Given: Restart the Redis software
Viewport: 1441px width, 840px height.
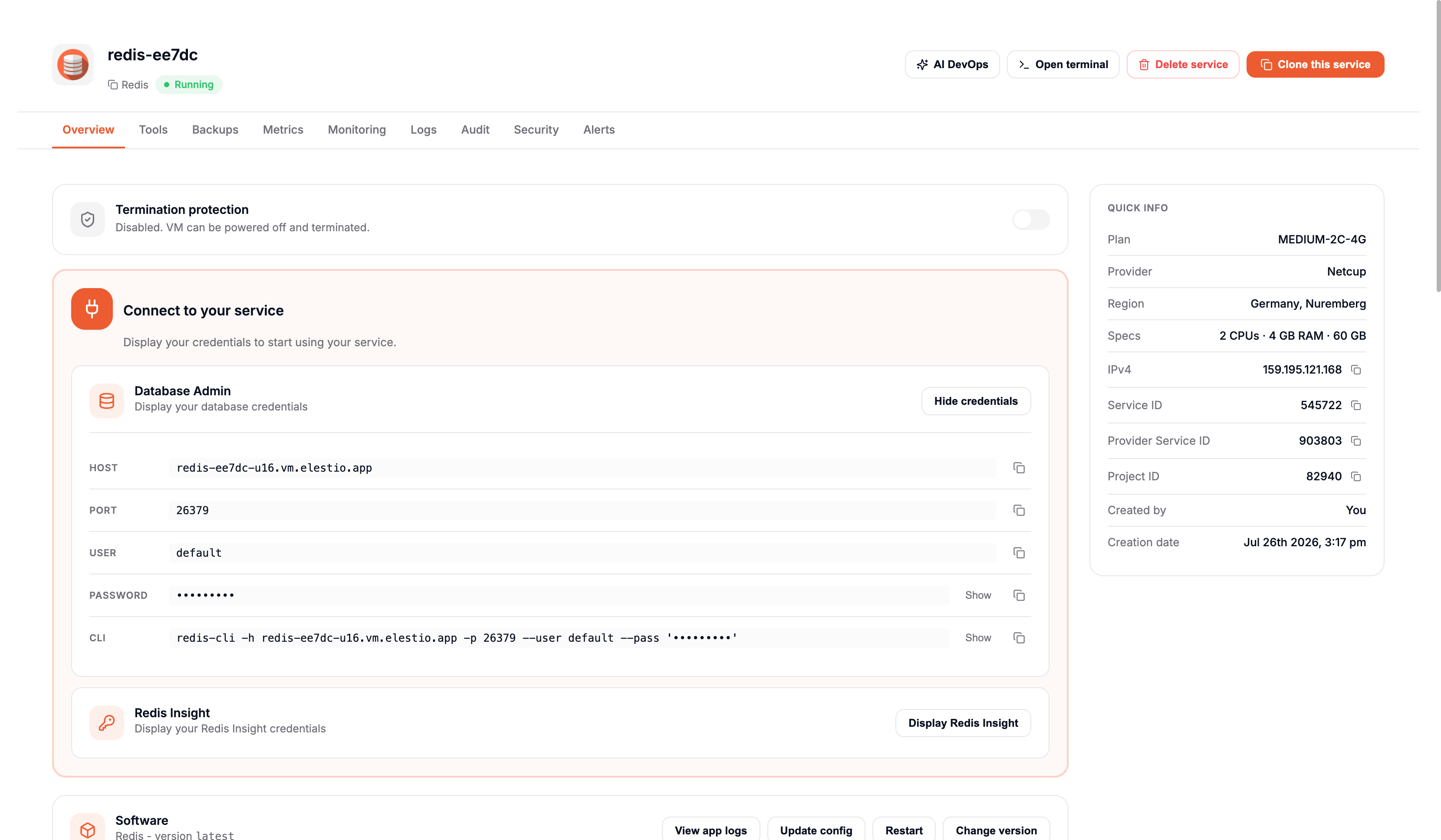Looking at the screenshot, I should tap(904, 830).
